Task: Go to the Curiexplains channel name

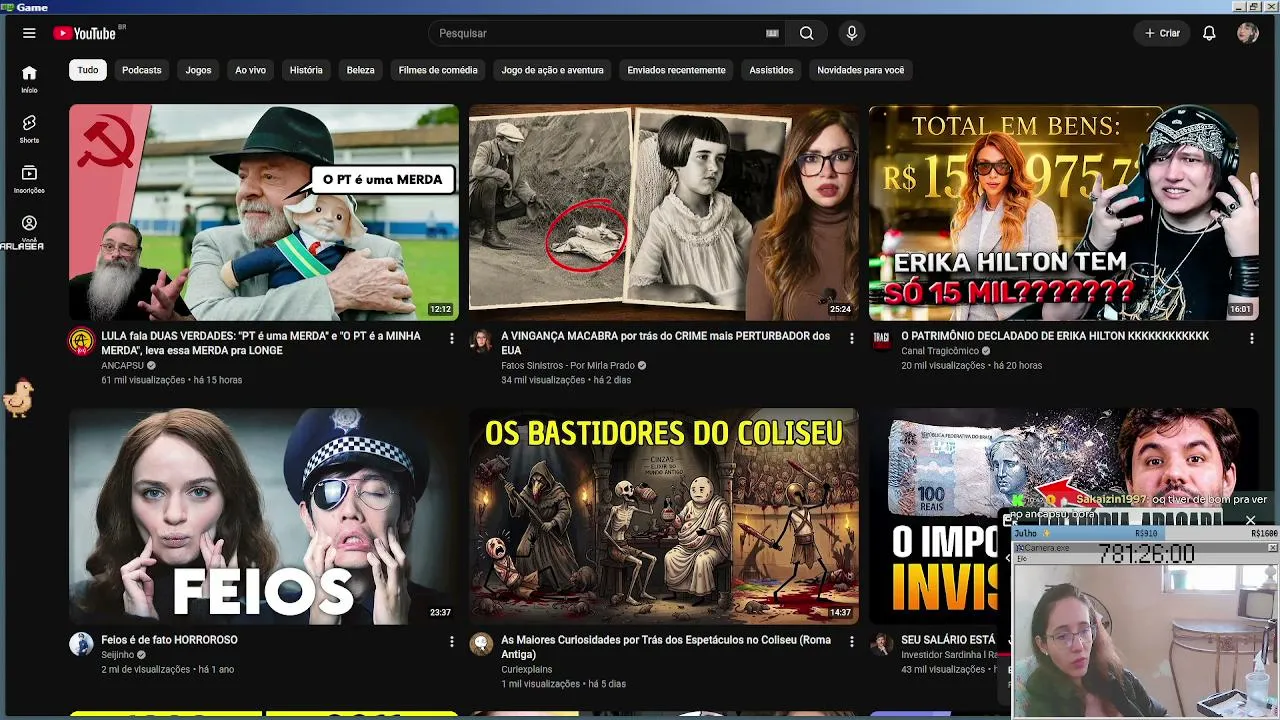Action: [528, 670]
